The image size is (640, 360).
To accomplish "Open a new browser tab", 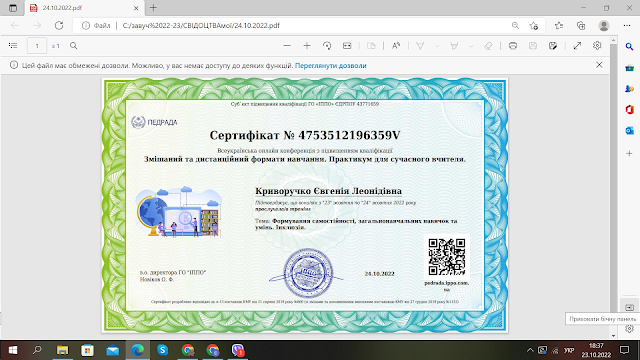I will coord(153,8).
